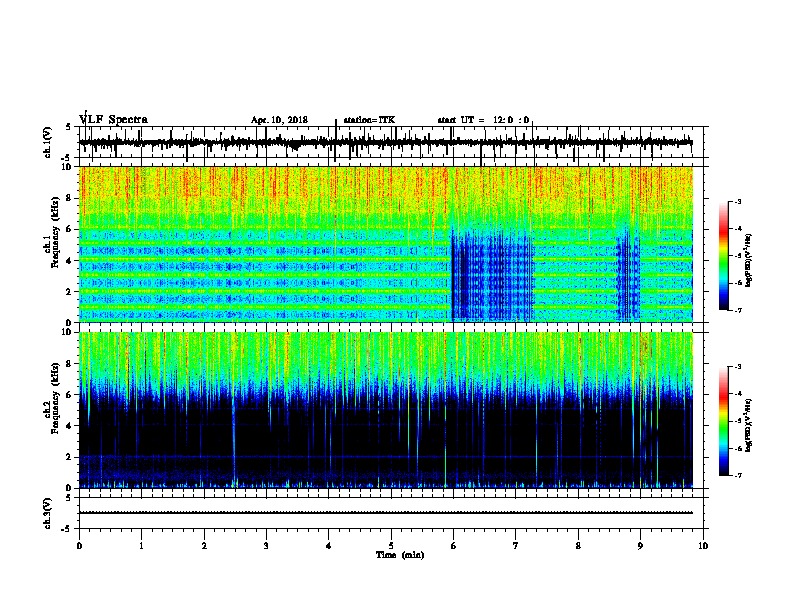Click the date label "Apr. 10, 2018"
Image resolution: width=792 pixels, height=612 pixels.
279,120
